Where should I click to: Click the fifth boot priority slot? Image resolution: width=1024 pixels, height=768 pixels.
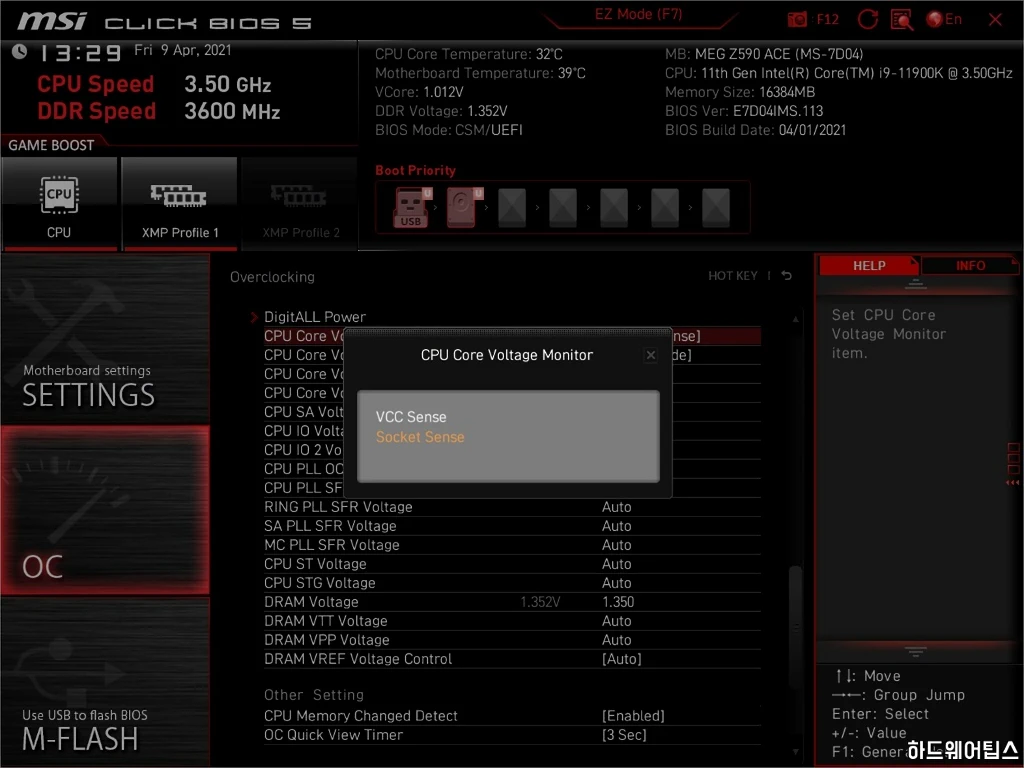(614, 208)
